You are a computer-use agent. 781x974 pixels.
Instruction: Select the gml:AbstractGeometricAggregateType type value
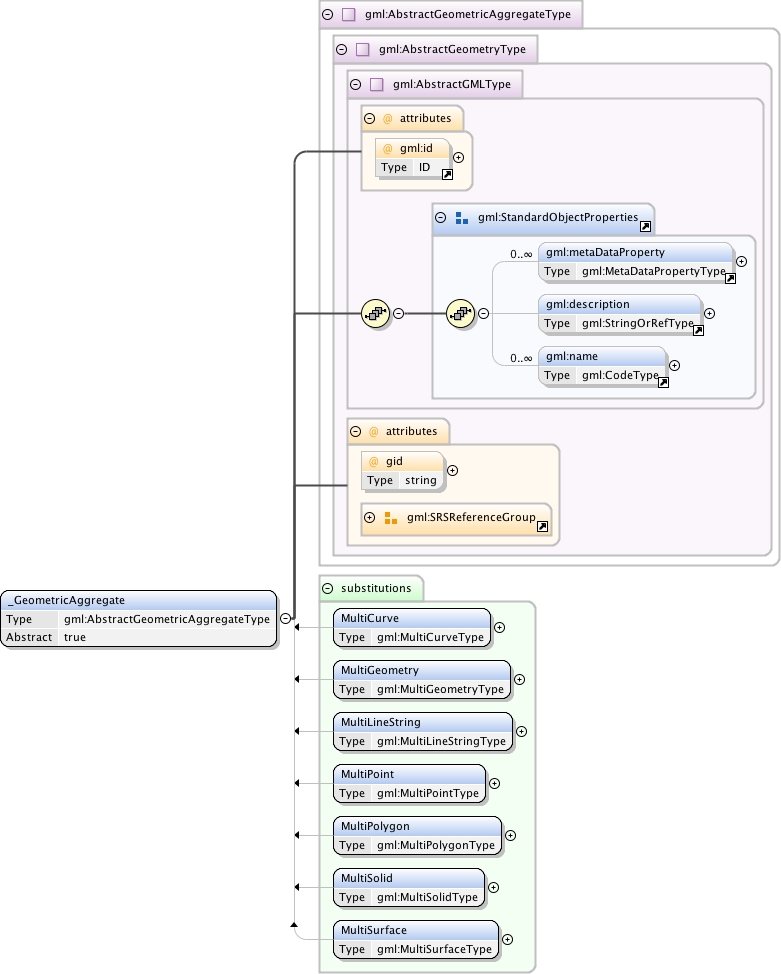click(167, 619)
